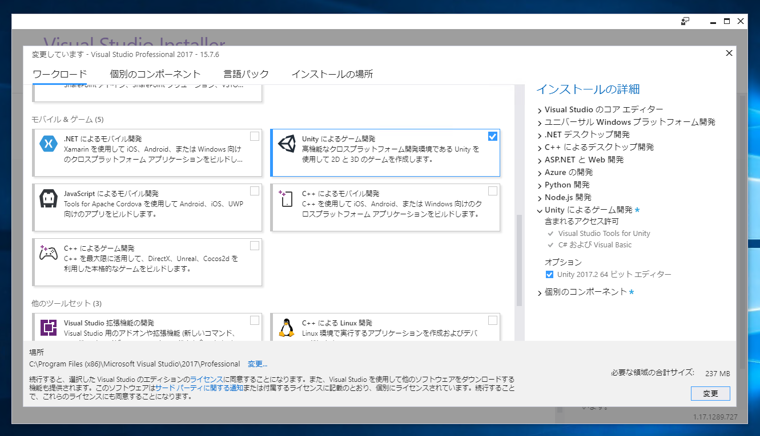Uncheck Unity 2017.2 64-bit editor option
Screen dimensions: 760x436
[x=549, y=275]
